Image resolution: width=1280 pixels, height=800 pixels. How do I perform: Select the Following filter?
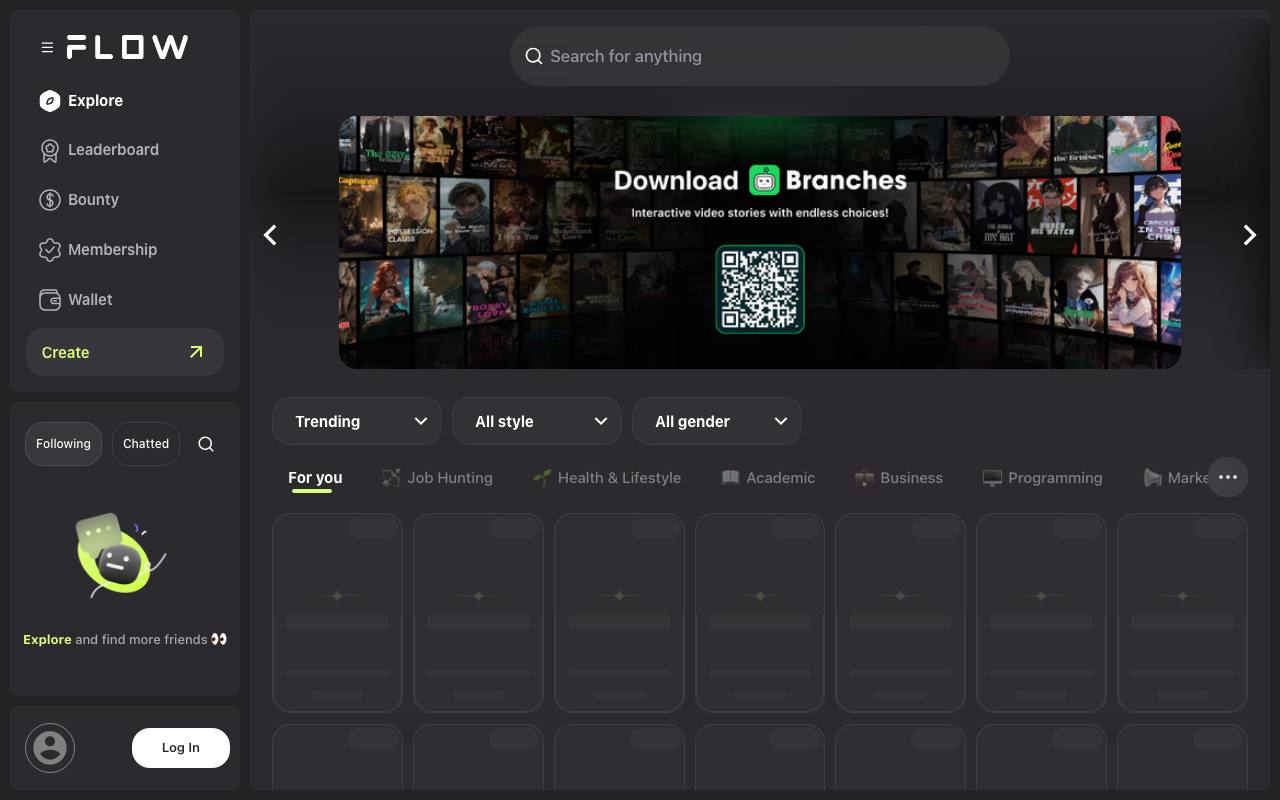(x=63, y=444)
